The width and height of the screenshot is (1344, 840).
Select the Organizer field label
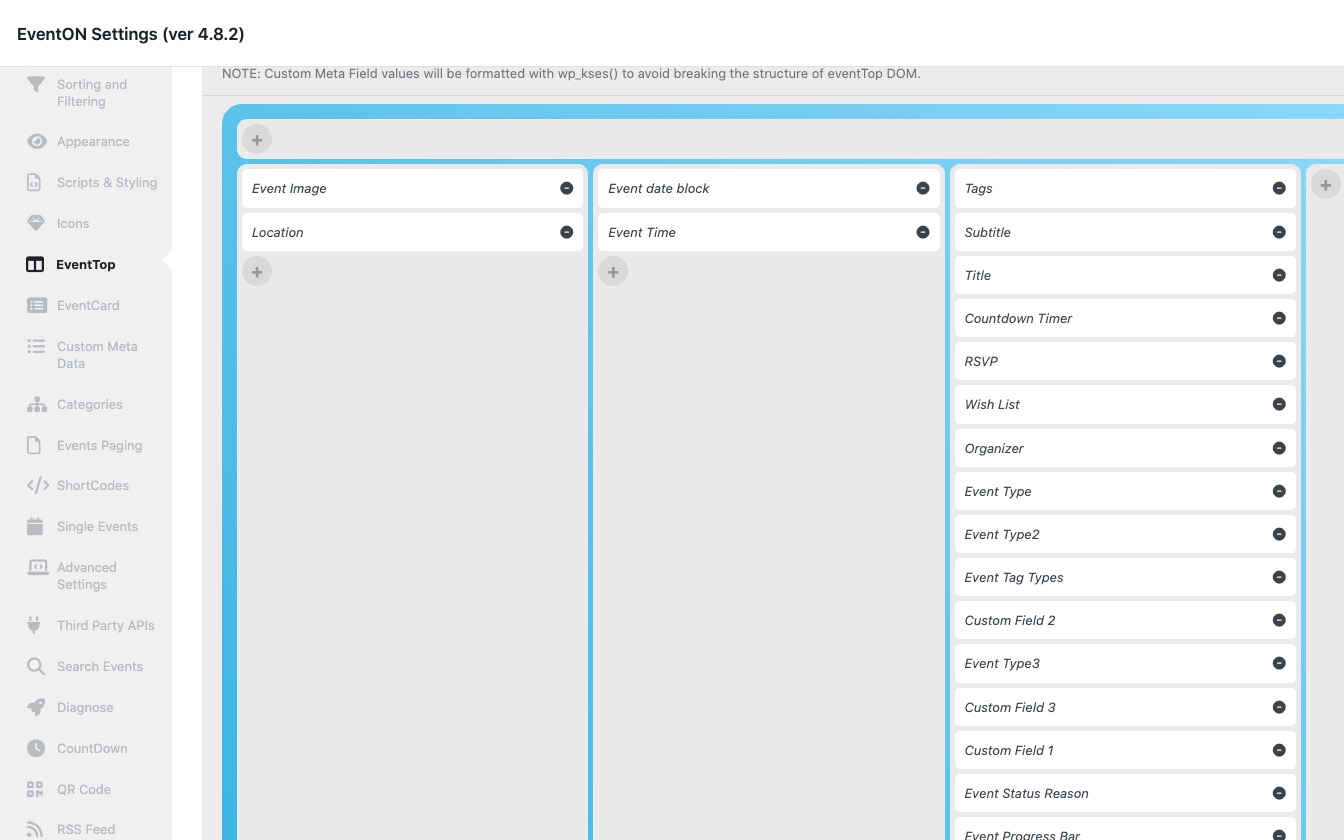coord(994,448)
